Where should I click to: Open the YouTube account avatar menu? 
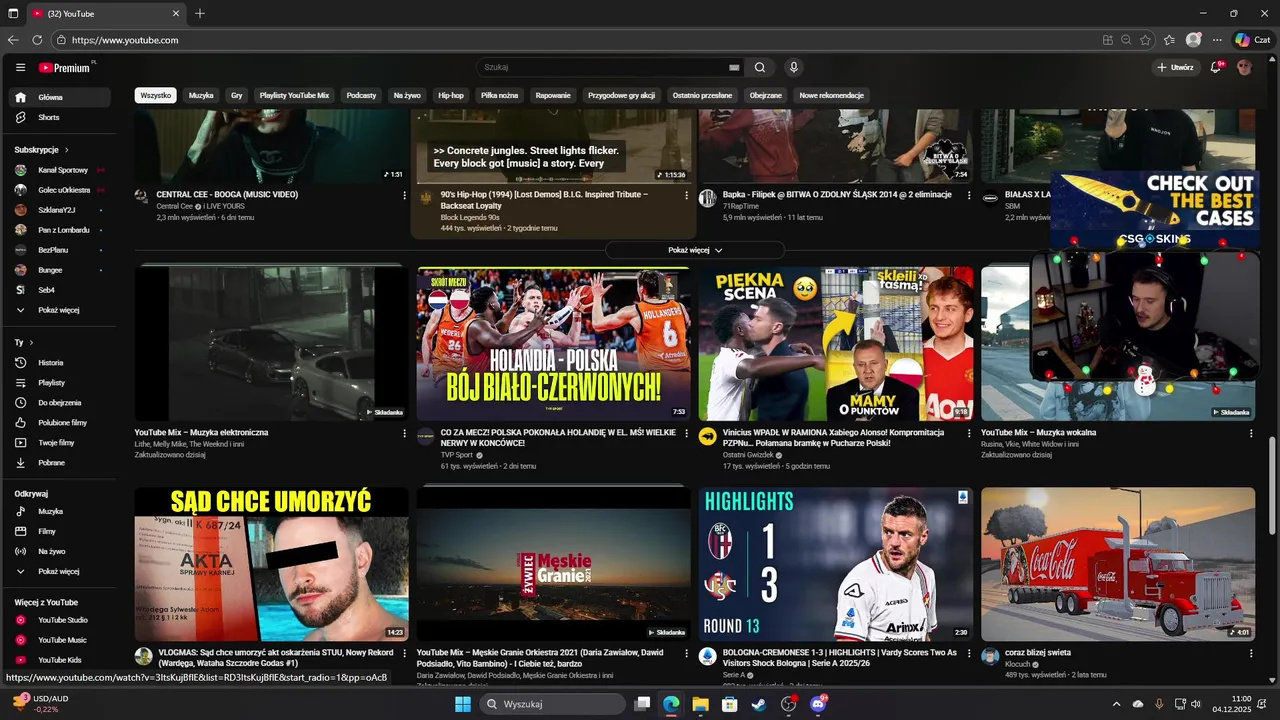pyautogui.click(x=1244, y=68)
